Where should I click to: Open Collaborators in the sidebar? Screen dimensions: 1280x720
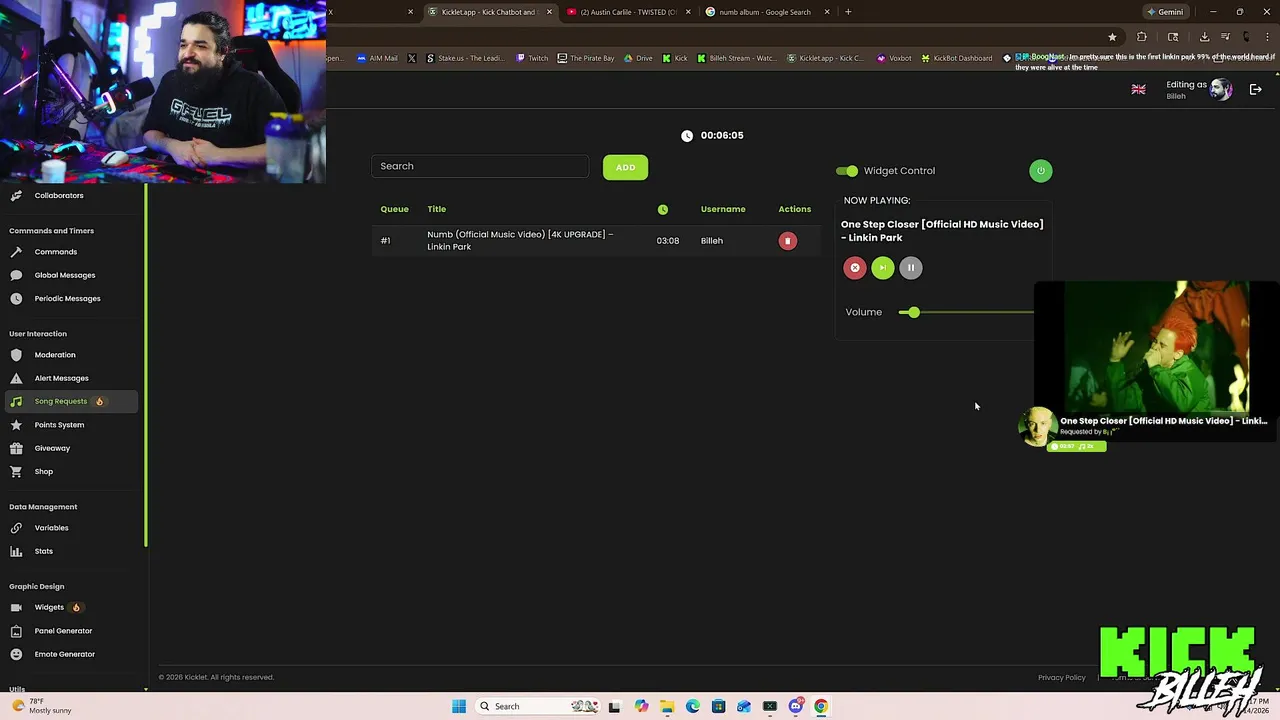tap(59, 195)
